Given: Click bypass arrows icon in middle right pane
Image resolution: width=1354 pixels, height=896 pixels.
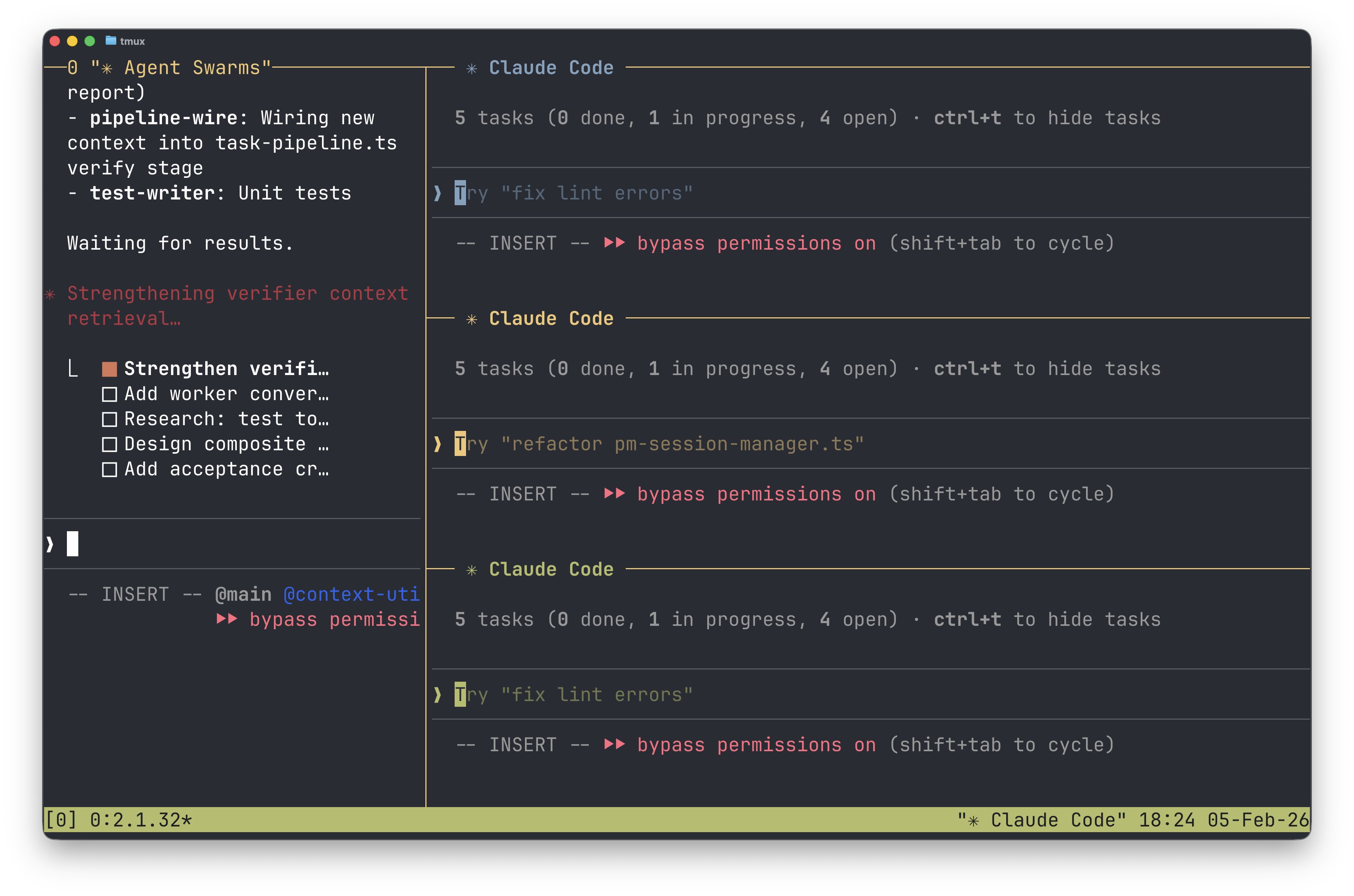Looking at the screenshot, I should coord(614,494).
